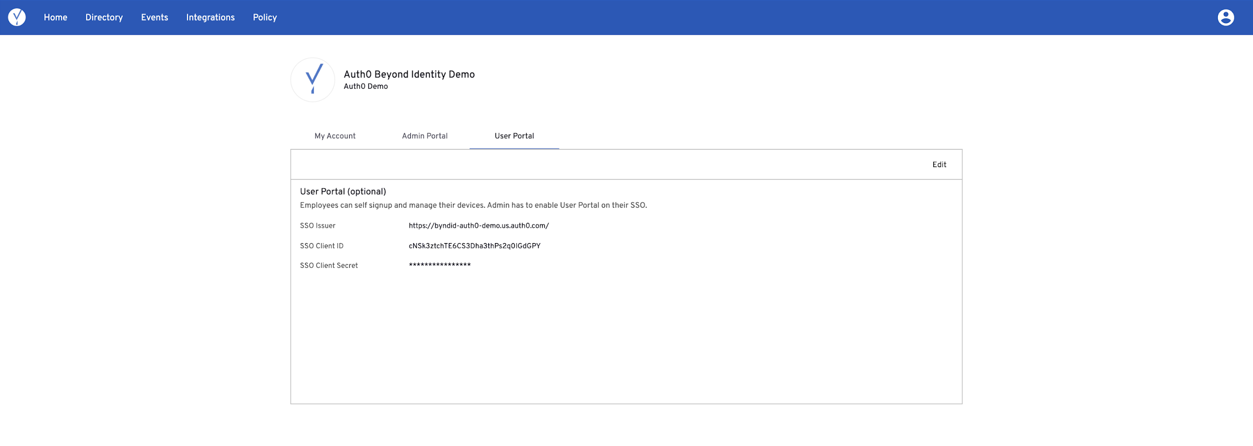Viewport: 1253px width, 446px height.
Task: Select the User Portal tab
Action: click(514, 136)
